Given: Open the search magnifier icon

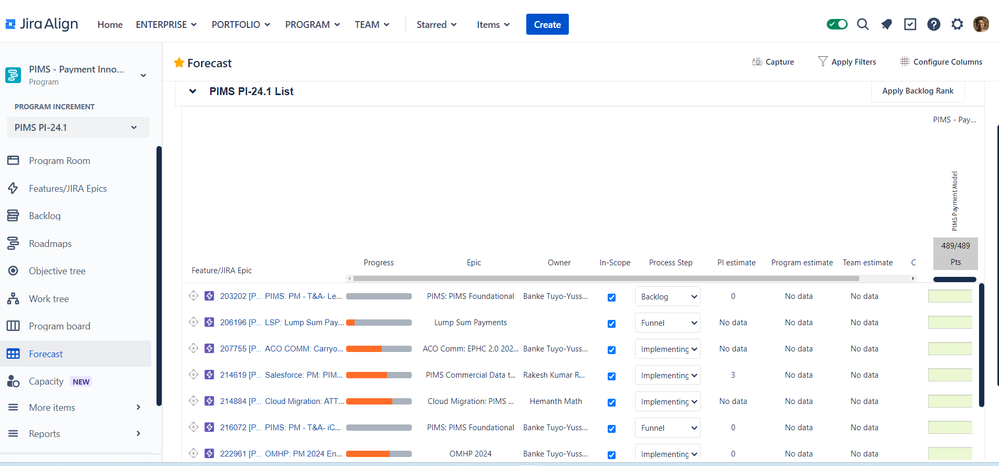Looking at the screenshot, I should tap(862, 24).
